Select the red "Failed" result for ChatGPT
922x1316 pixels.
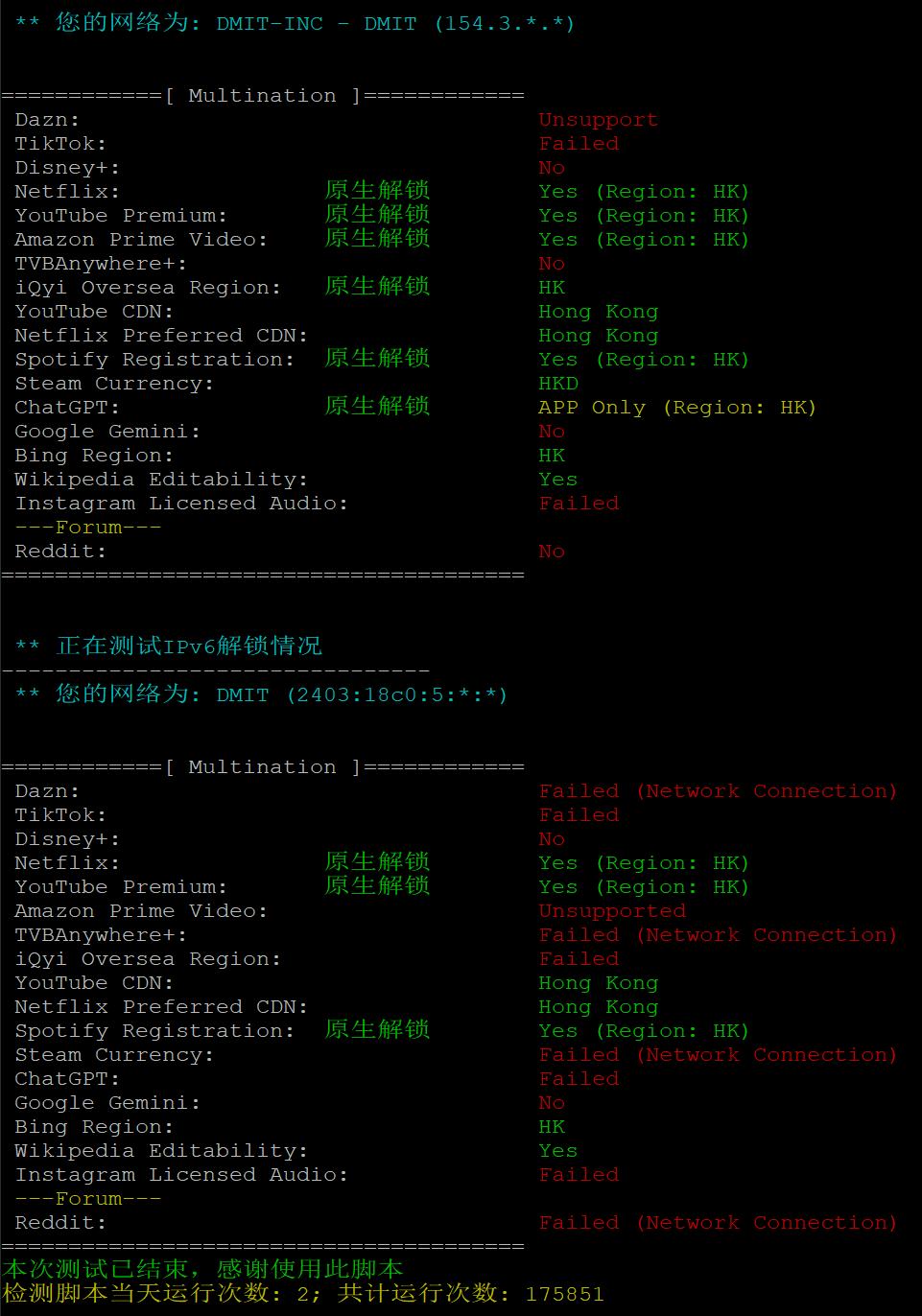coord(579,1079)
